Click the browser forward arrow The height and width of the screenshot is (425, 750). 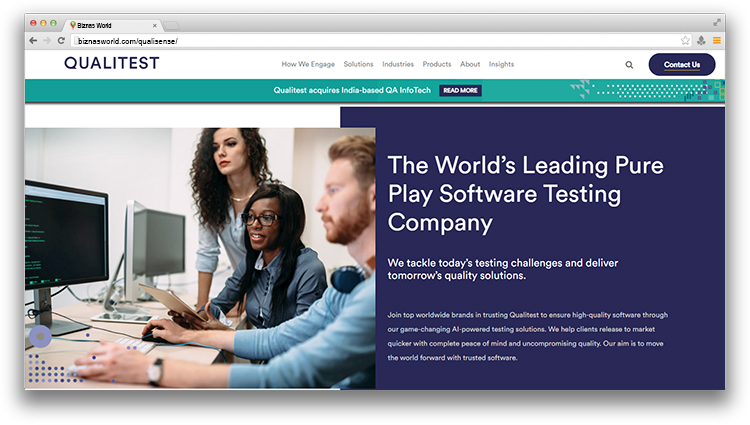[46, 40]
